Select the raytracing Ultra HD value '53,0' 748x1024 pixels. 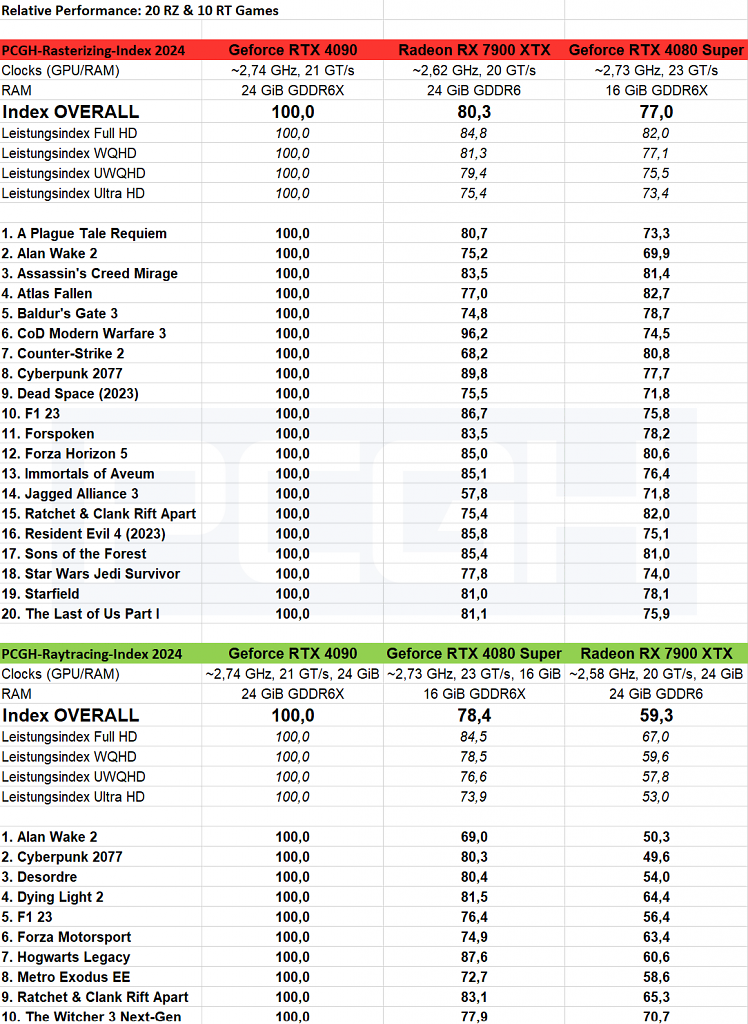click(655, 797)
